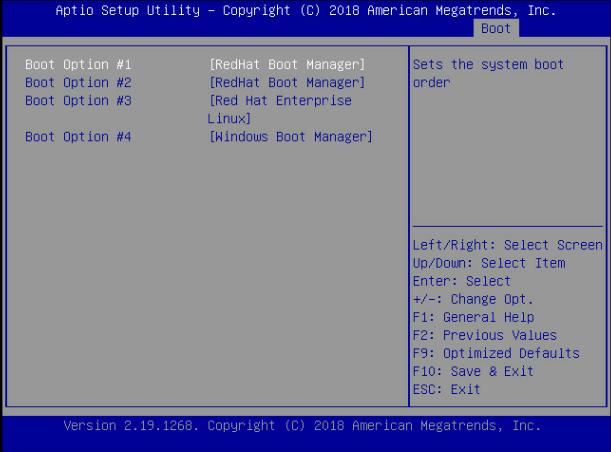611x452 pixels.
Task: Open Boot Option #2 RedHat Boot Manager value
Action: (287, 83)
